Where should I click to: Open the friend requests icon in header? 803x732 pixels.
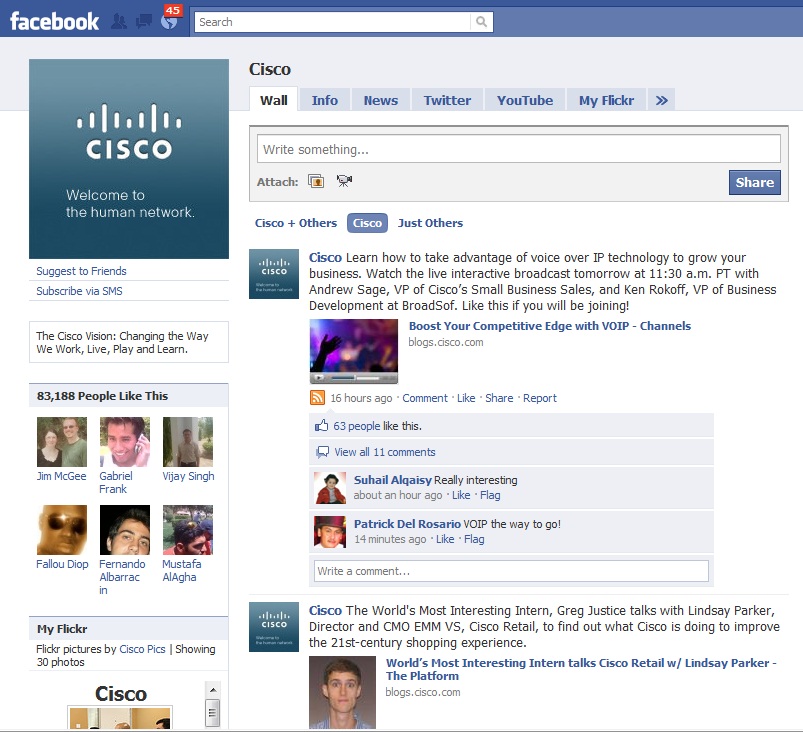click(119, 22)
